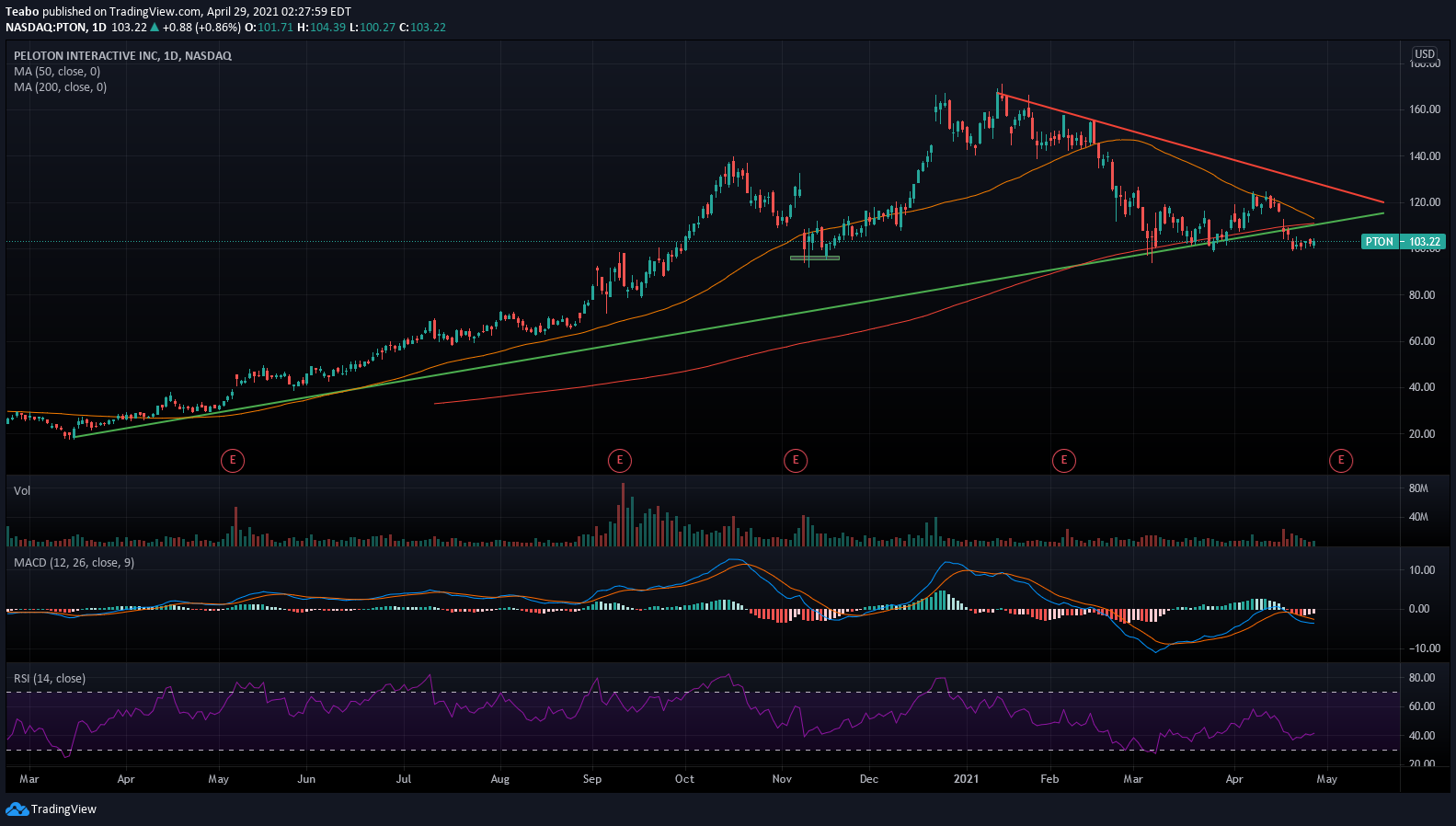Click the Sep label on the time axis

point(592,779)
